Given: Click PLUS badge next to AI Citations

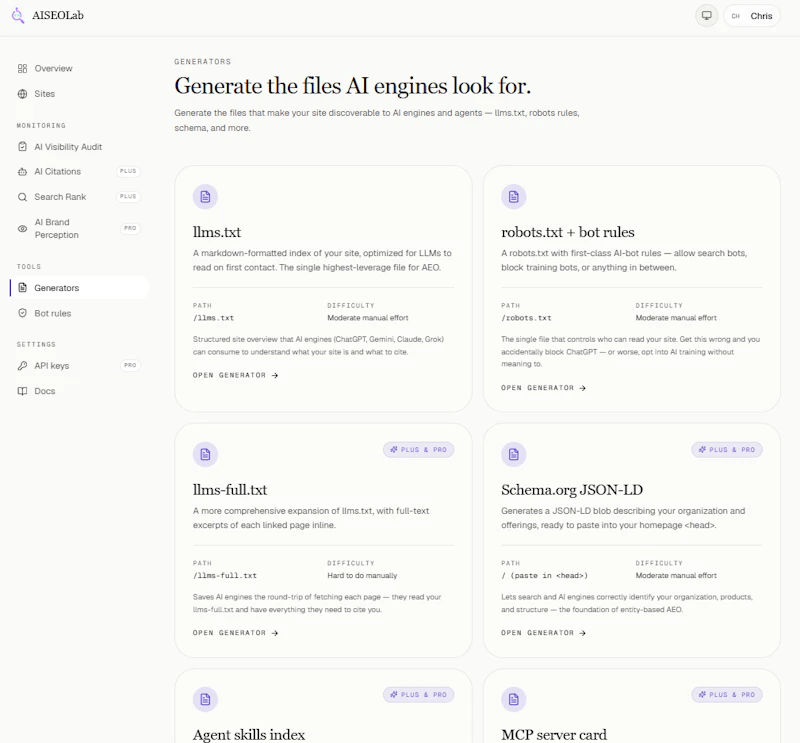Looking at the screenshot, I should (x=128, y=171).
